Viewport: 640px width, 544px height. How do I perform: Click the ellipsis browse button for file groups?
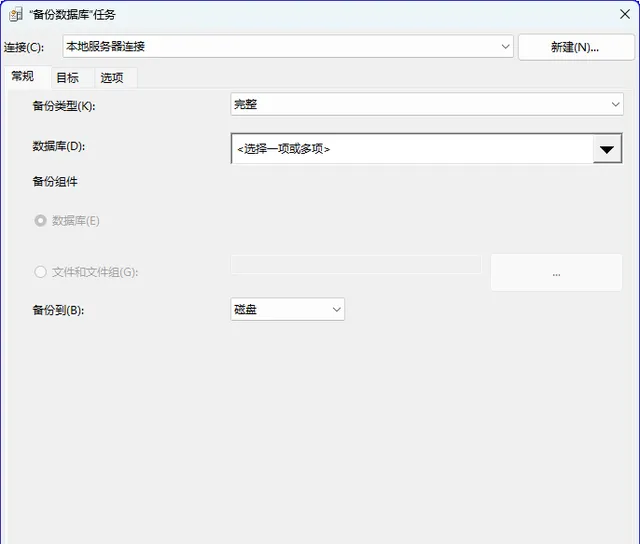(x=556, y=273)
